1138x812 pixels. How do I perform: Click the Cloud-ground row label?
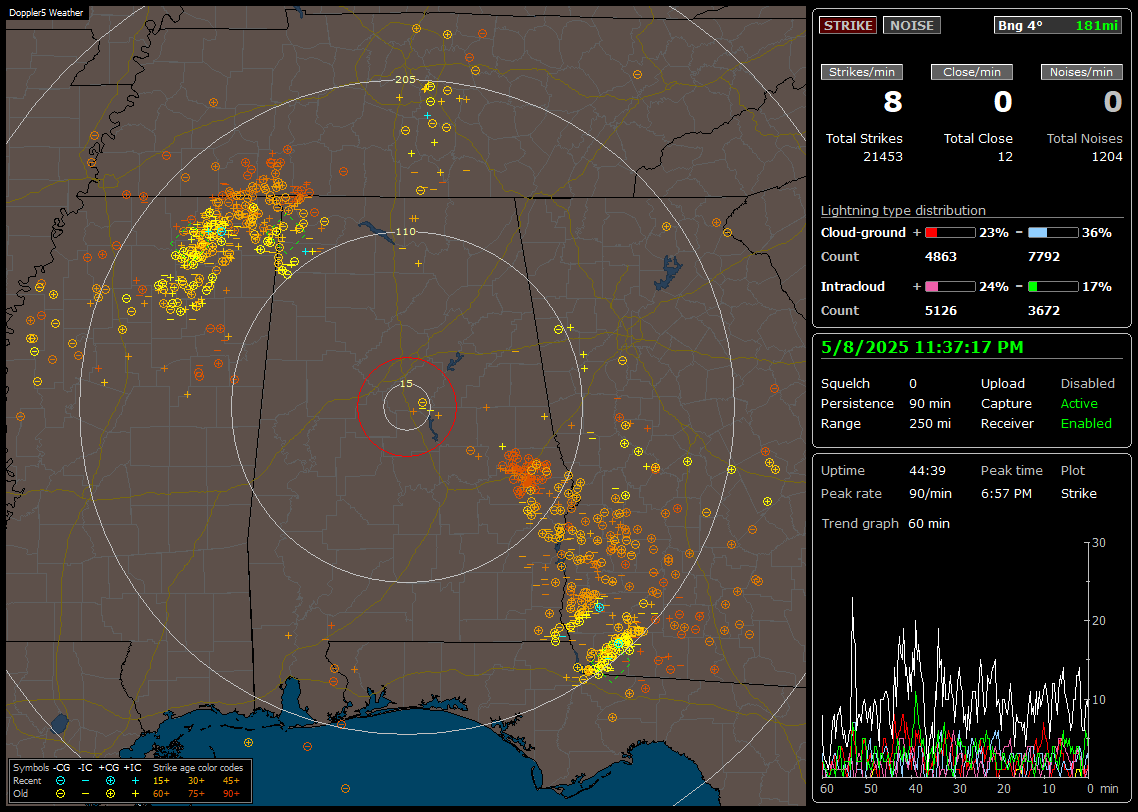[x=863, y=233]
